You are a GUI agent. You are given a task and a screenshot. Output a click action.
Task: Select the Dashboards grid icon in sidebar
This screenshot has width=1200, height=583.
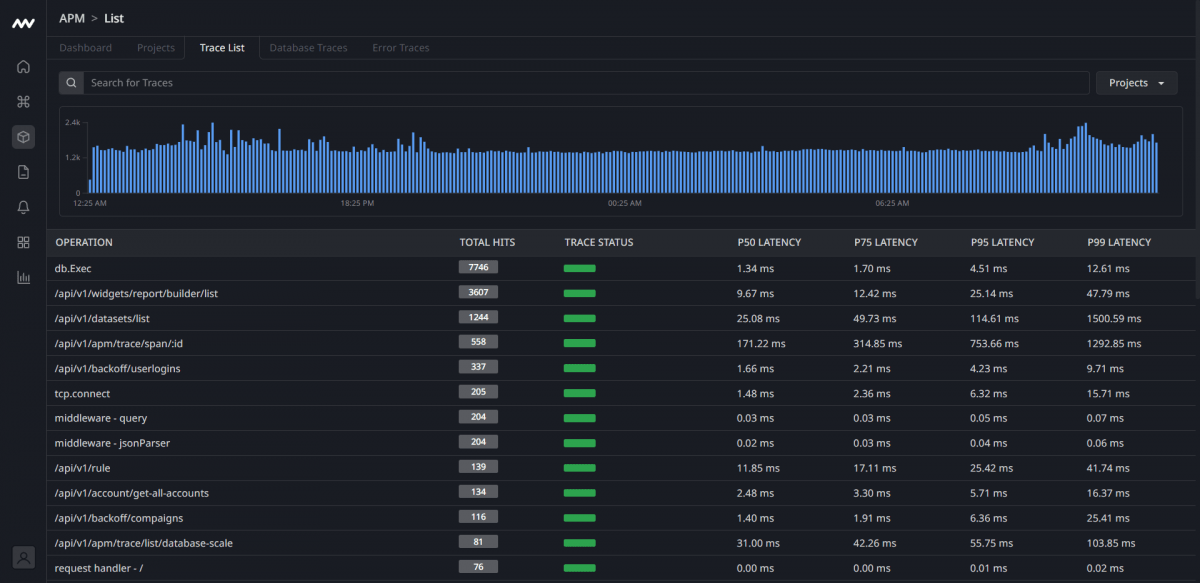point(22,242)
